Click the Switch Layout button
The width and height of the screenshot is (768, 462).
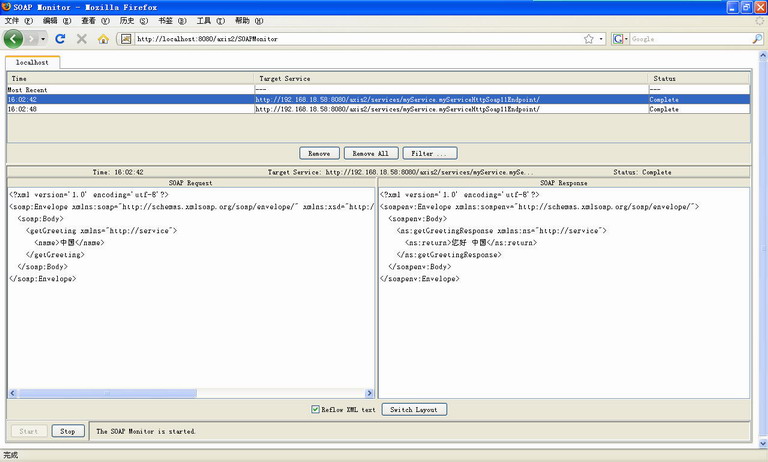[414, 410]
